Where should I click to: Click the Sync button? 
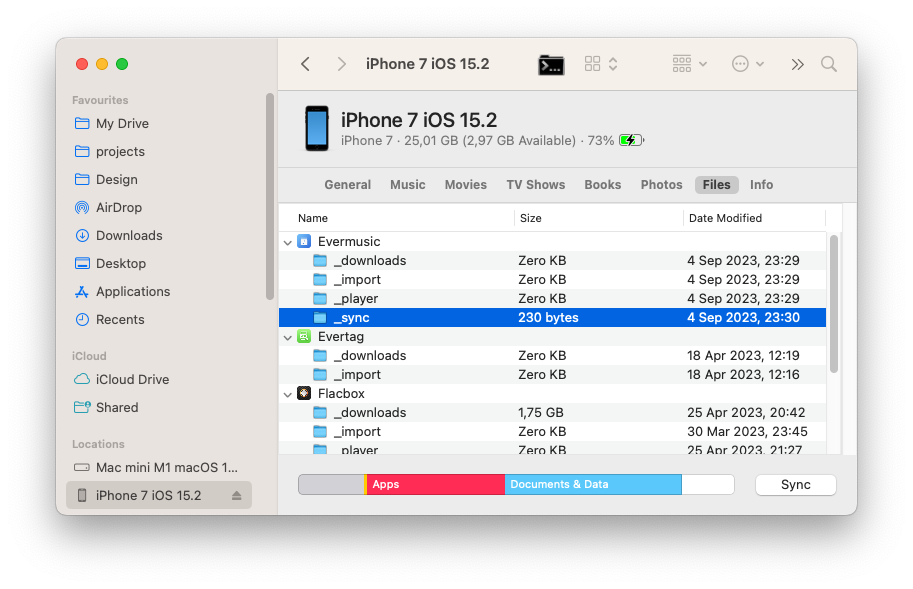[795, 484]
